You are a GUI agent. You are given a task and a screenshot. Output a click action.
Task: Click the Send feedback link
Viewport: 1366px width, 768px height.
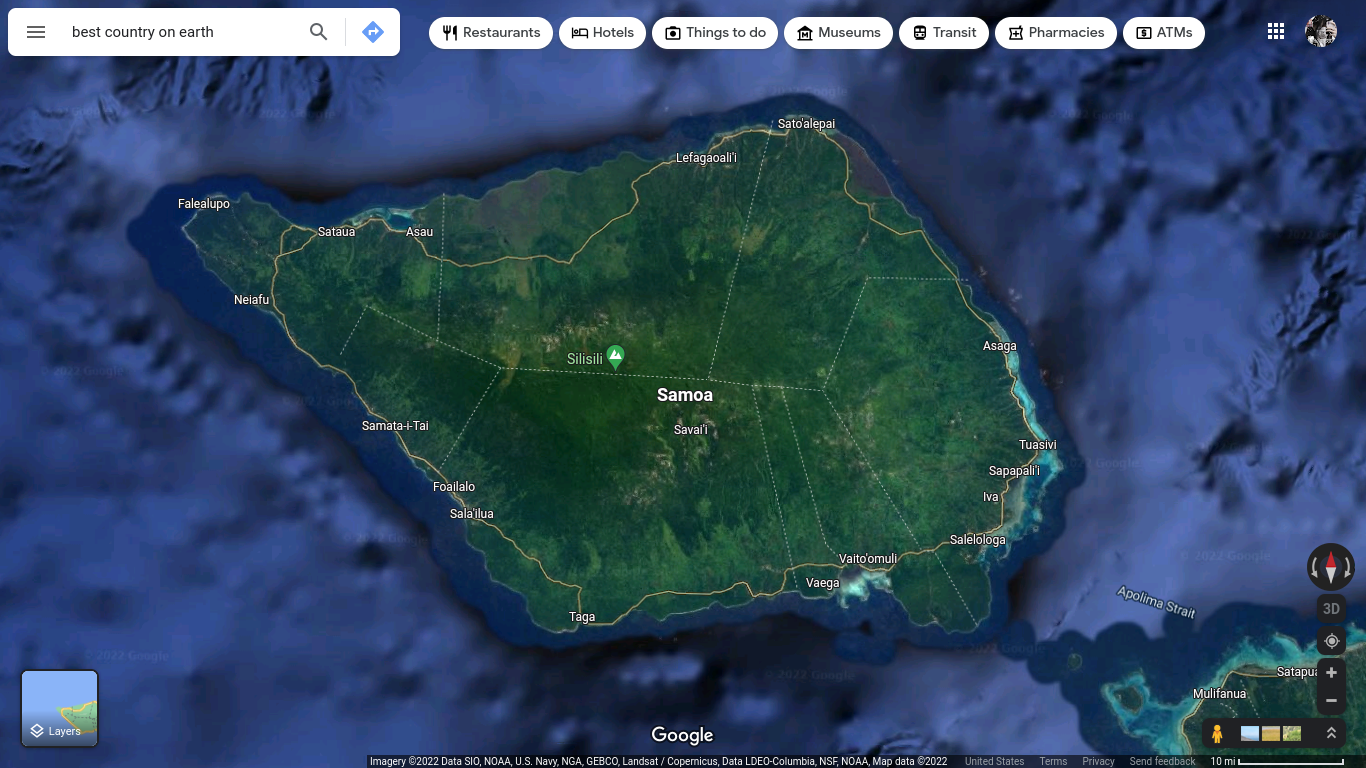1162,762
